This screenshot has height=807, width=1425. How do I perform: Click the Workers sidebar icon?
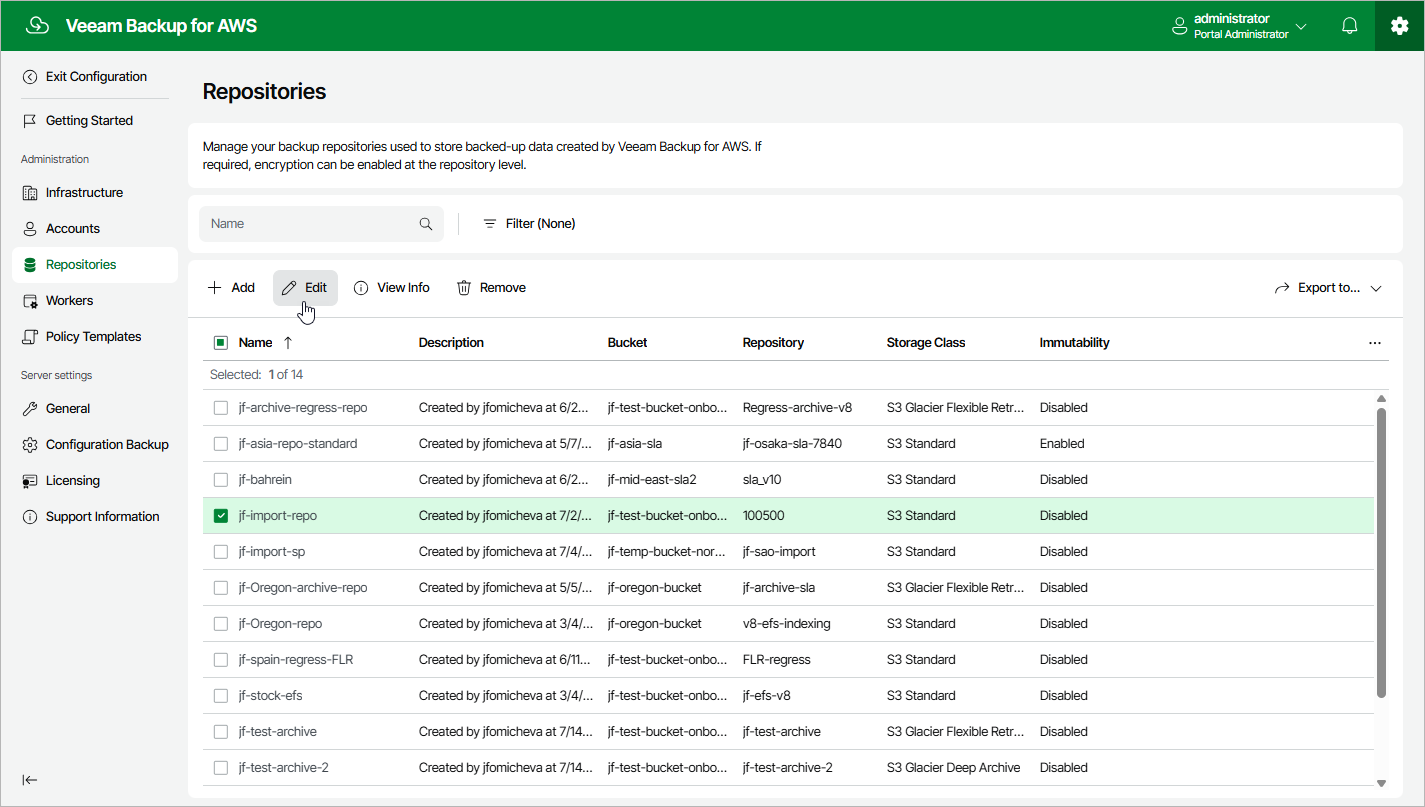(x=30, y=301)
